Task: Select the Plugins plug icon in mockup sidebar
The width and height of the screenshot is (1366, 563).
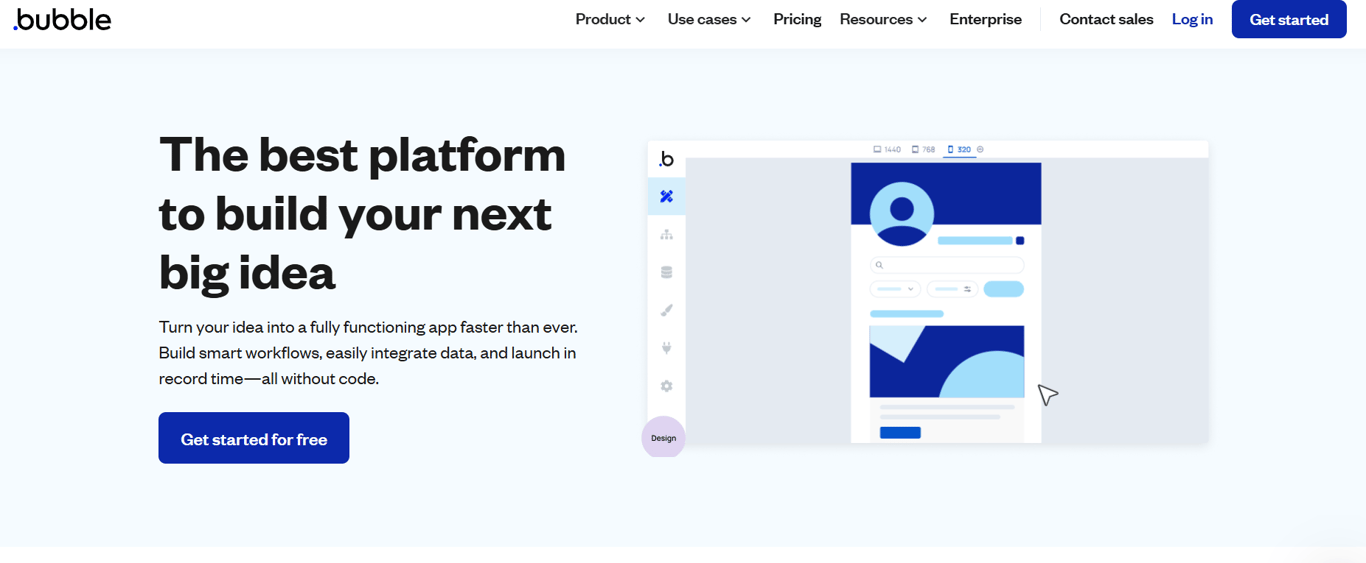Action: (x=666, y=348)
